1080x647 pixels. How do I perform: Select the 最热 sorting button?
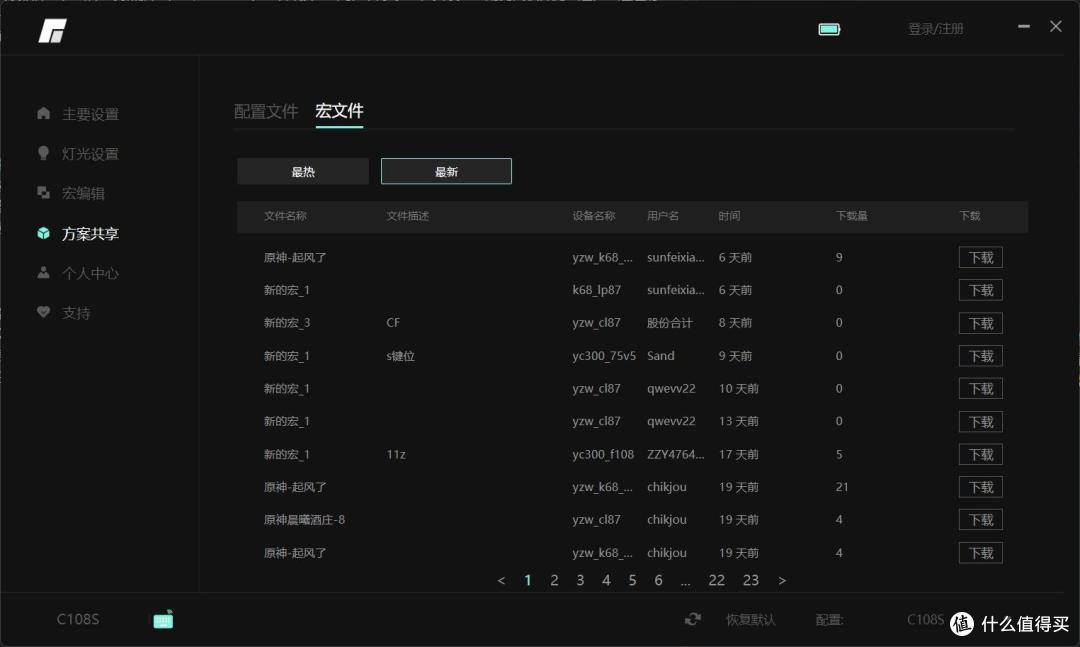(303, 172)
